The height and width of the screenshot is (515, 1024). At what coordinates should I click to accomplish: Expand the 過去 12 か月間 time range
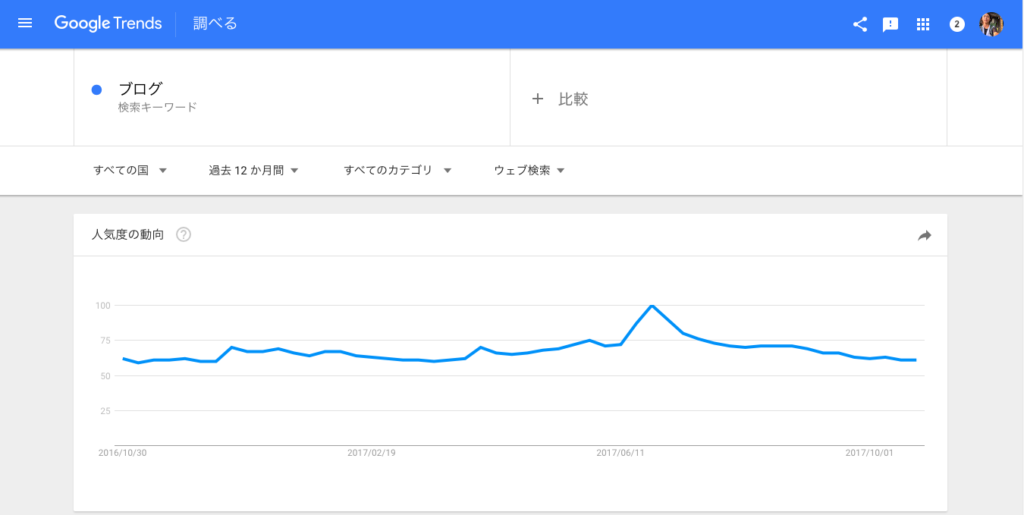(254, 170)
